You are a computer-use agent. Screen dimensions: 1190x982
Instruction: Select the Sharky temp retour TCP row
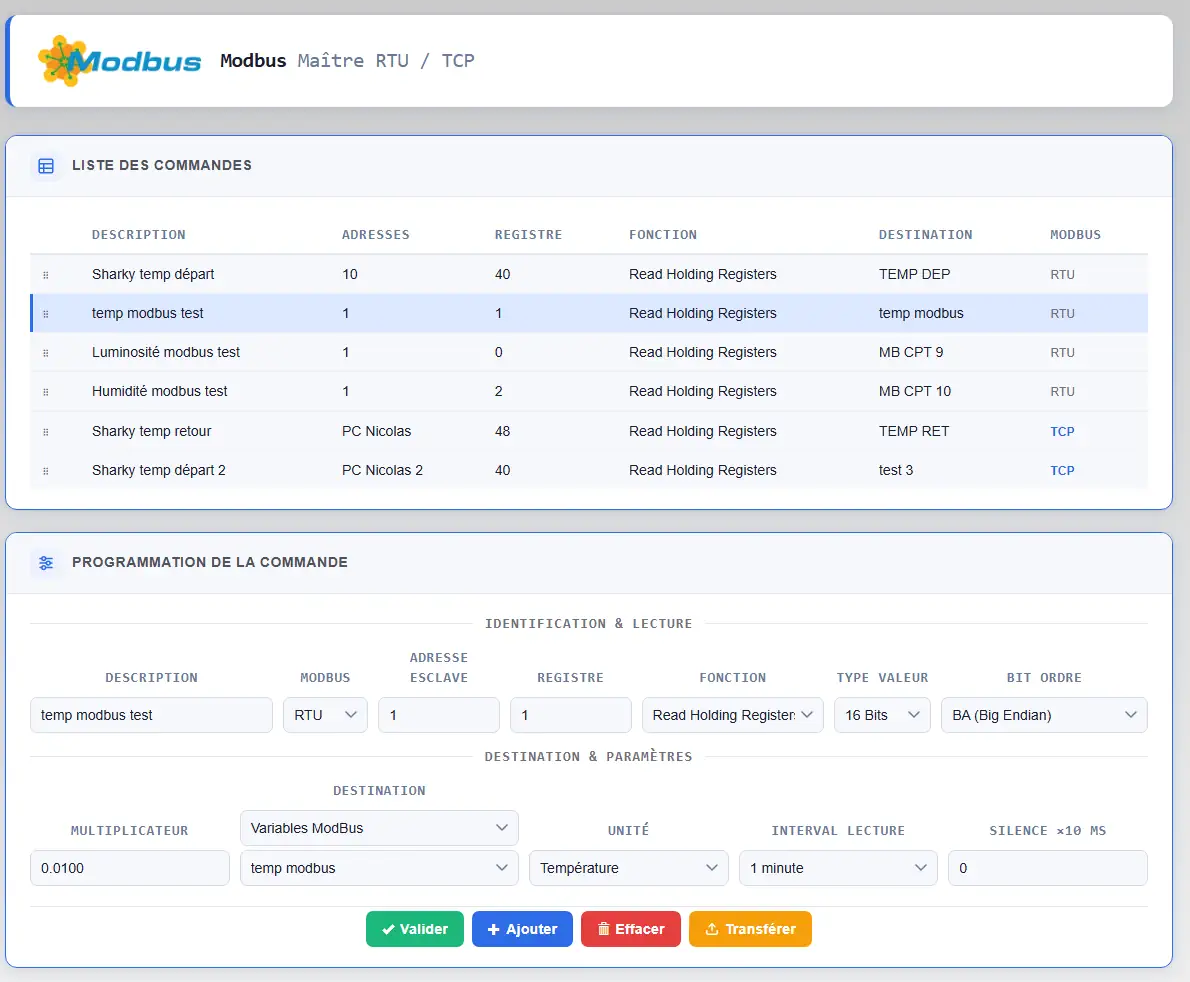(x=589, y=431)
